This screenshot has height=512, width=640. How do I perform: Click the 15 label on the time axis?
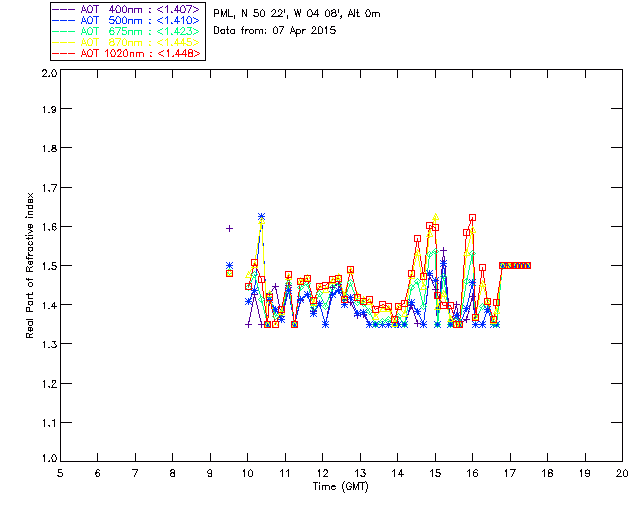tap(435, 473)
